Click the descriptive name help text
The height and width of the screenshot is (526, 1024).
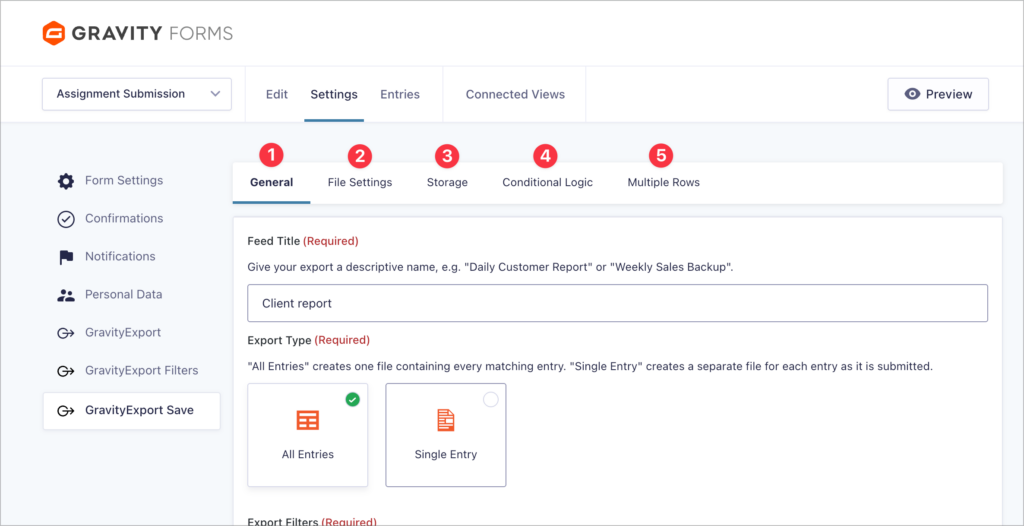point(490,267)
